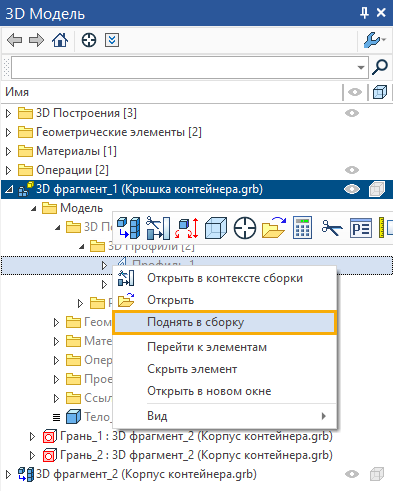Open the Вид submenu
This screenshot has width=393, height=491.
[x=225, y=416]
